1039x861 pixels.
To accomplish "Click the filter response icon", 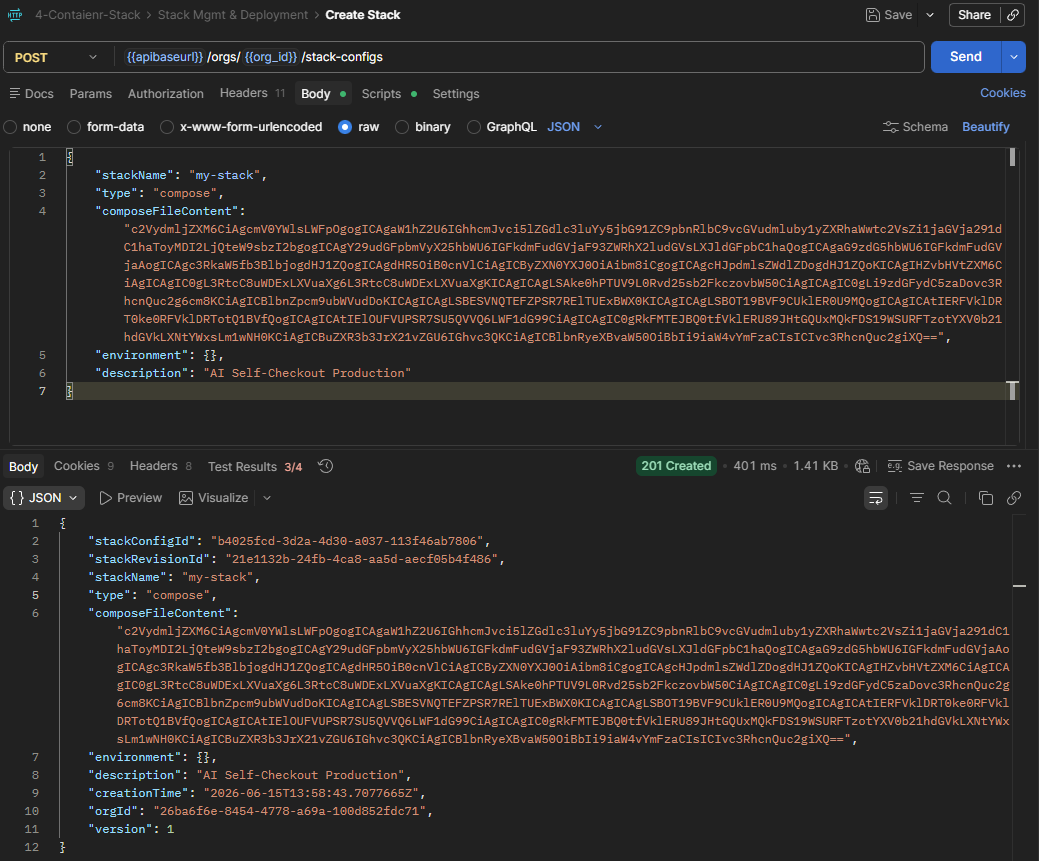I will coord(916,498).
